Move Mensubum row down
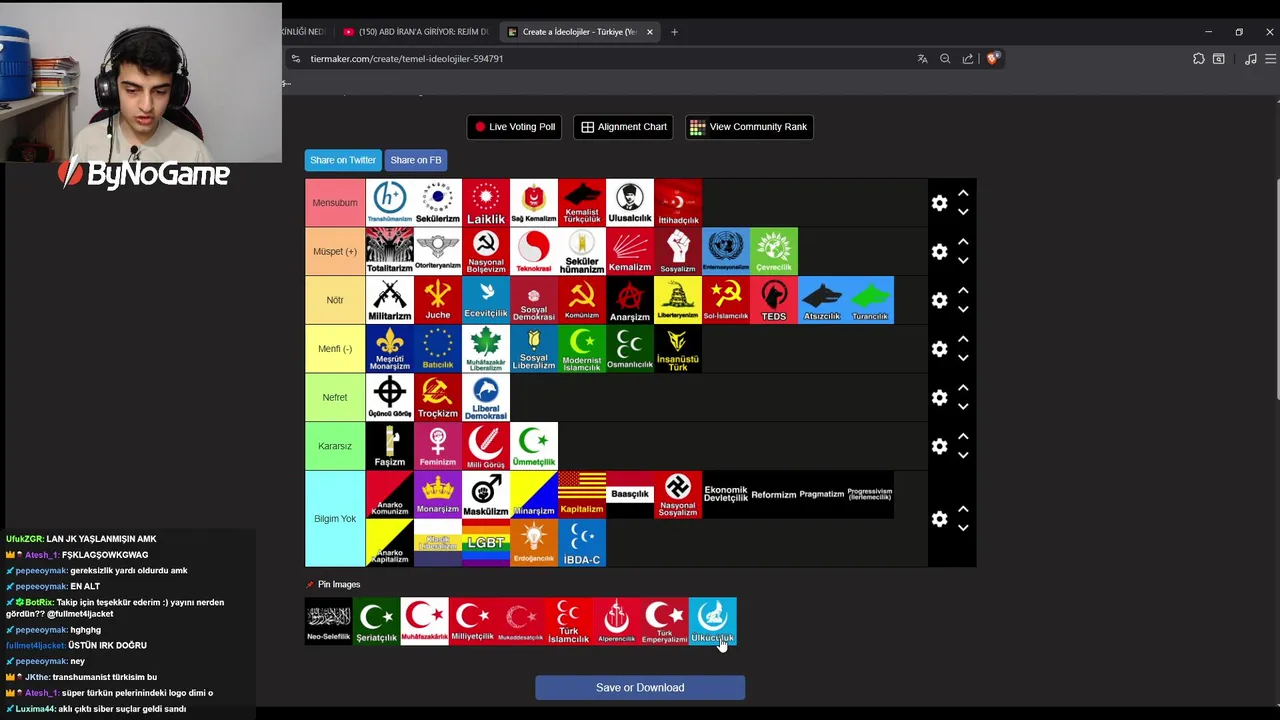This screenshot has height=720, width=1280. point(963,212)
